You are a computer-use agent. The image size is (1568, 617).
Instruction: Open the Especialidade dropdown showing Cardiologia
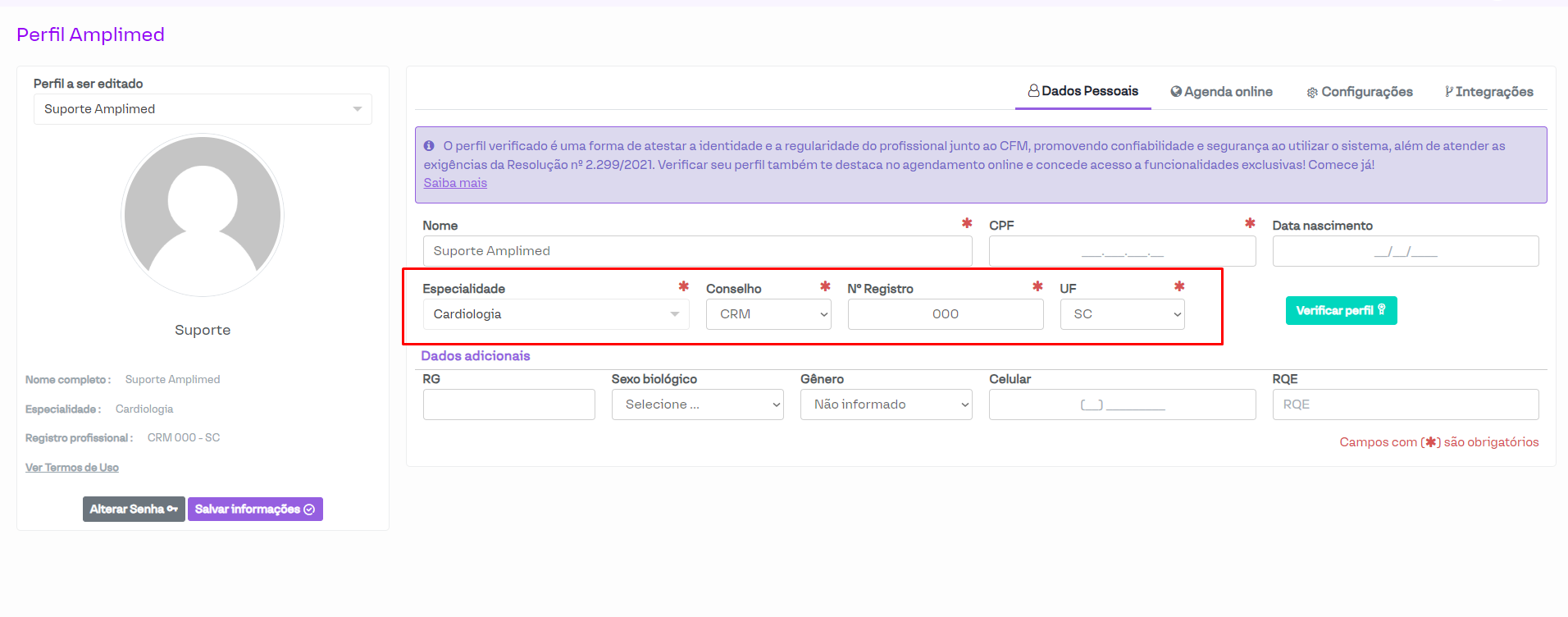click(x=555, y=314)
